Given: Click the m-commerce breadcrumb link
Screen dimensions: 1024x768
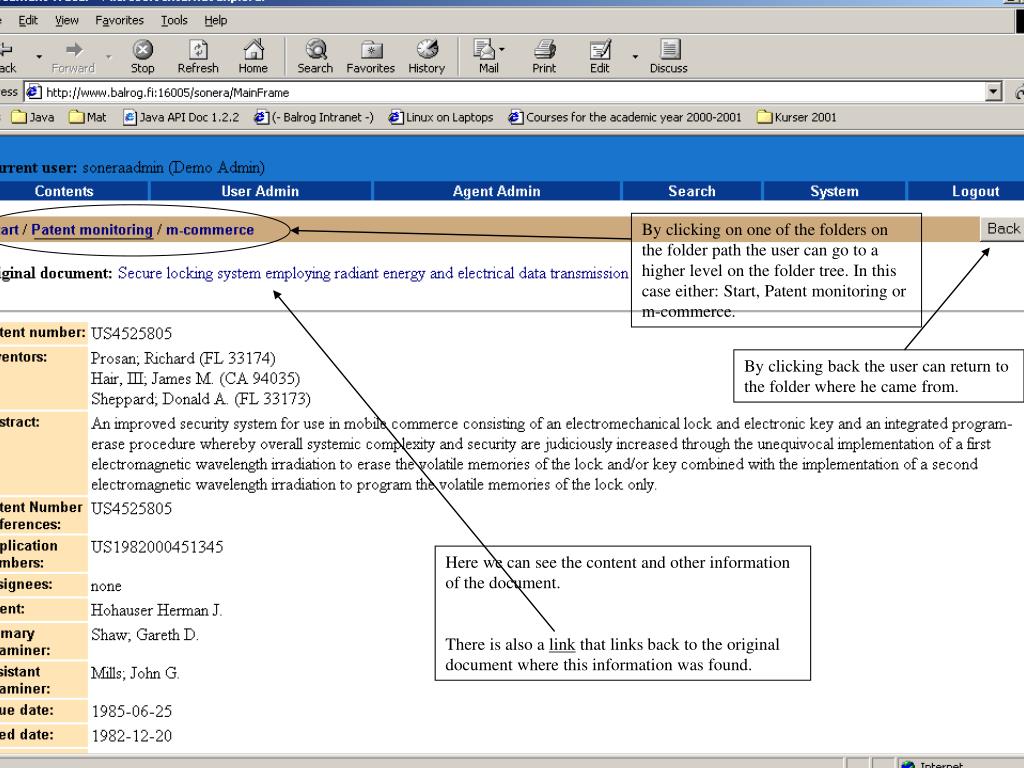Looking at the screenshot, I should (x=210, y=230).
